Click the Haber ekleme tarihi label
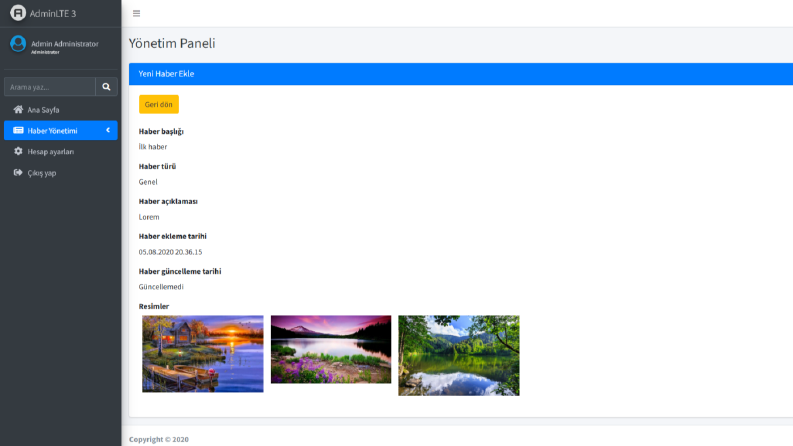 point(172,236)
